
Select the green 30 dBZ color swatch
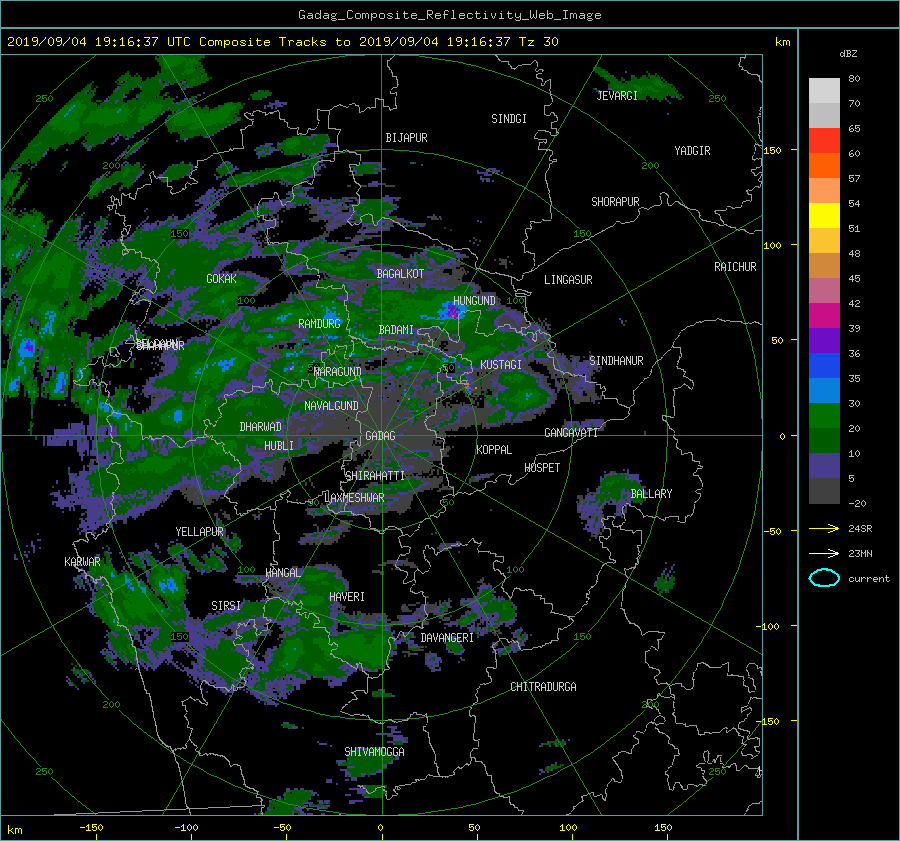click(x=824, y=416)
